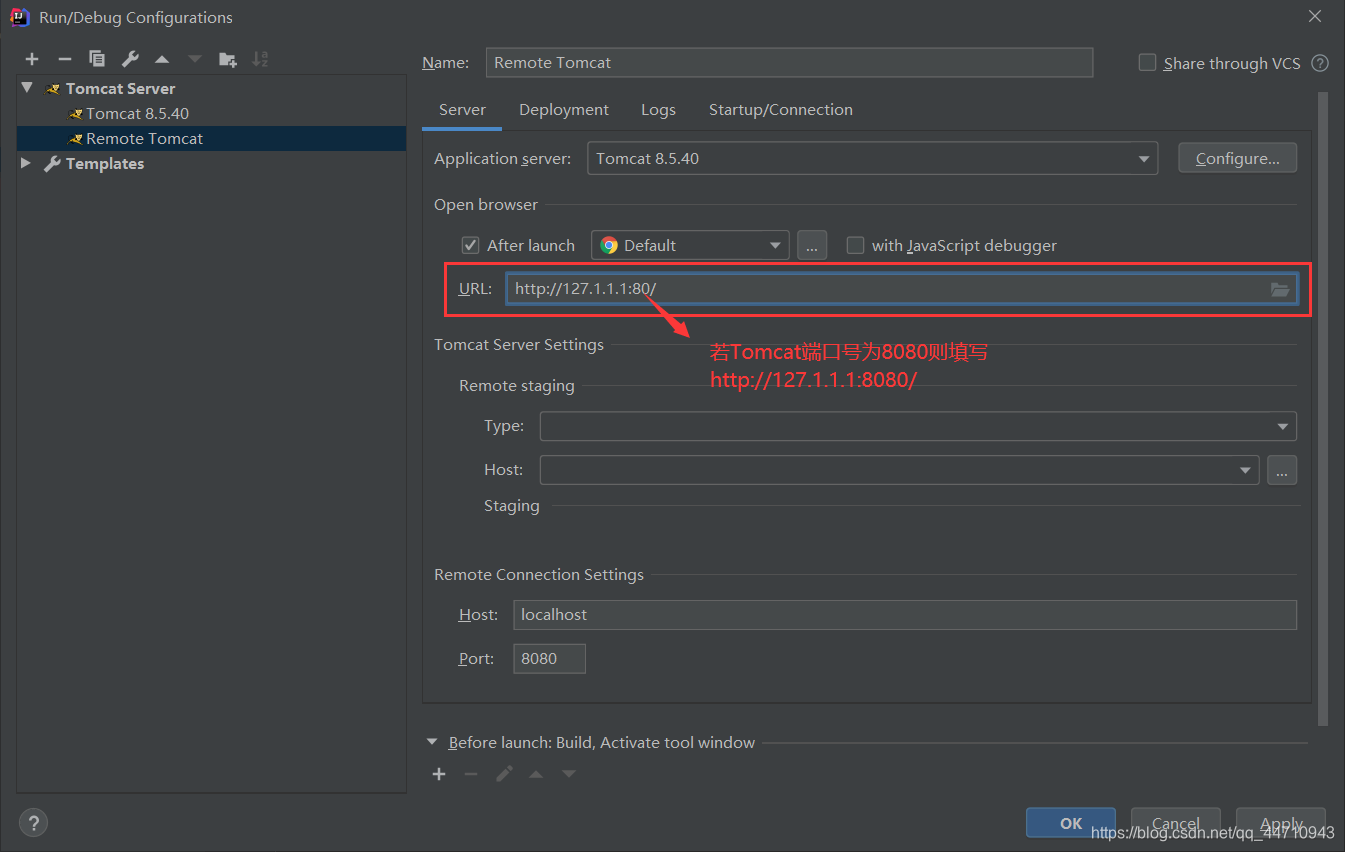Screen dimensions: 1345x852
Task: Click the Tomcat Server group label
Action: 120,88
